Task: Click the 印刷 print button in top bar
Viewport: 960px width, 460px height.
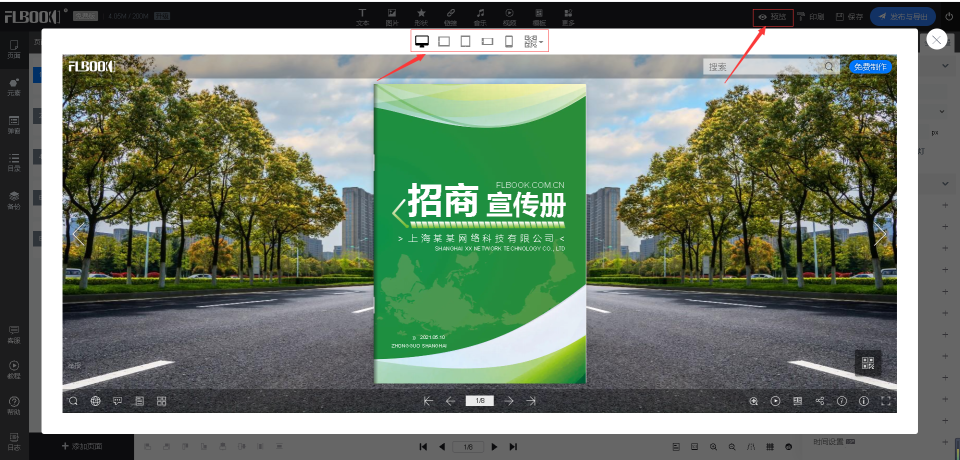Action: point(811,17)
